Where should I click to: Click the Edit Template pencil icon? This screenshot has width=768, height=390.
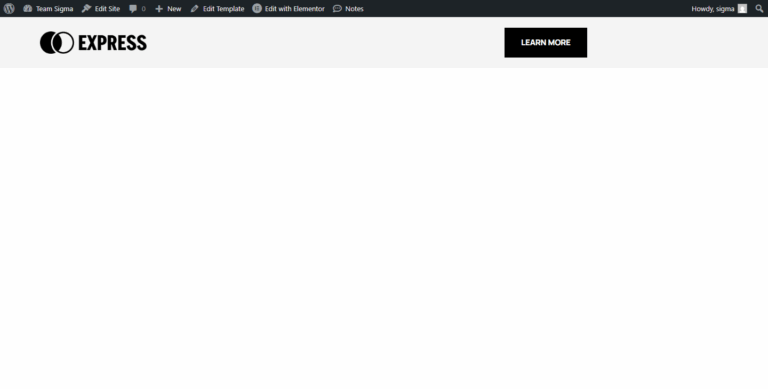pos(194,9)
